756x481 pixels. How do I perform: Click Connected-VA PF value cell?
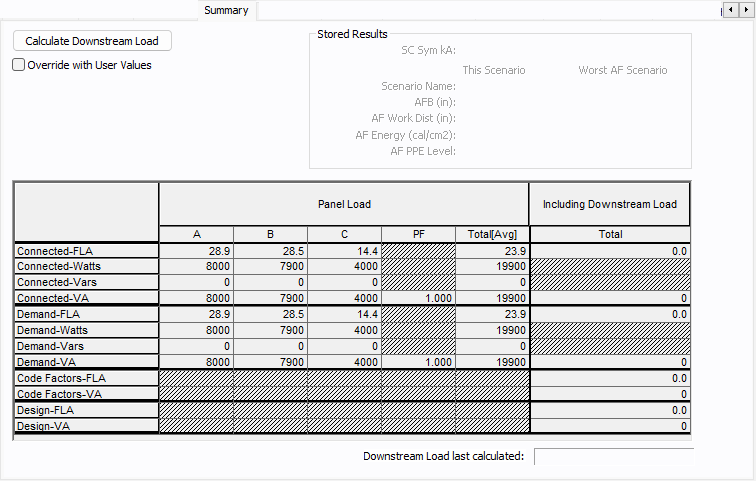[418, 298]
